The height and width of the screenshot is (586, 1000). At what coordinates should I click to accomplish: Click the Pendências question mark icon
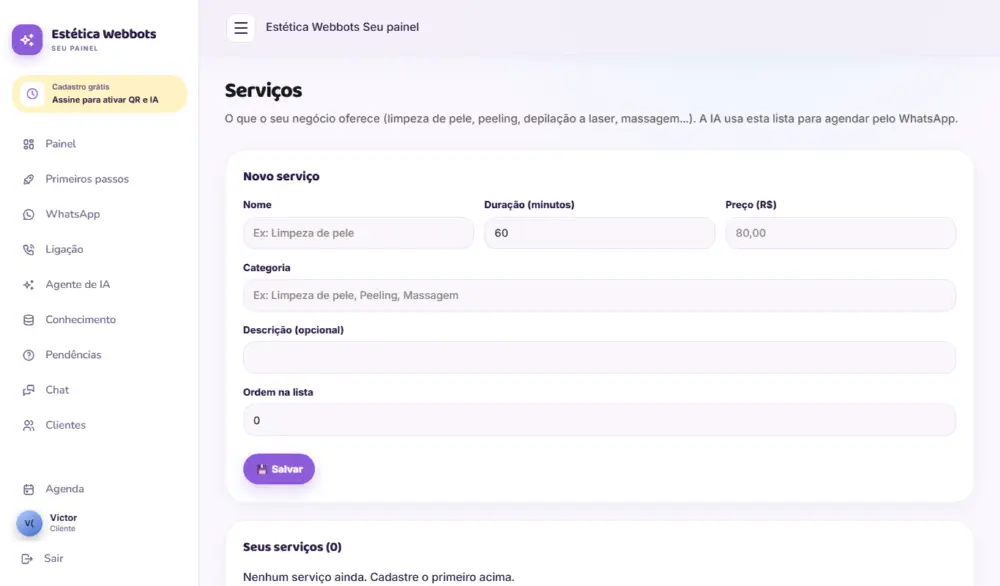tap(29, 355)
